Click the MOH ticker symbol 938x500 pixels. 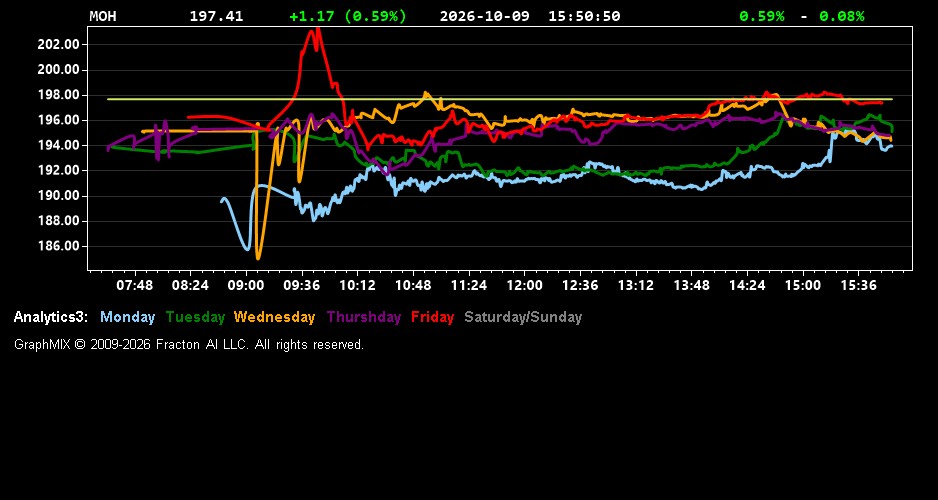pos(103,16)
